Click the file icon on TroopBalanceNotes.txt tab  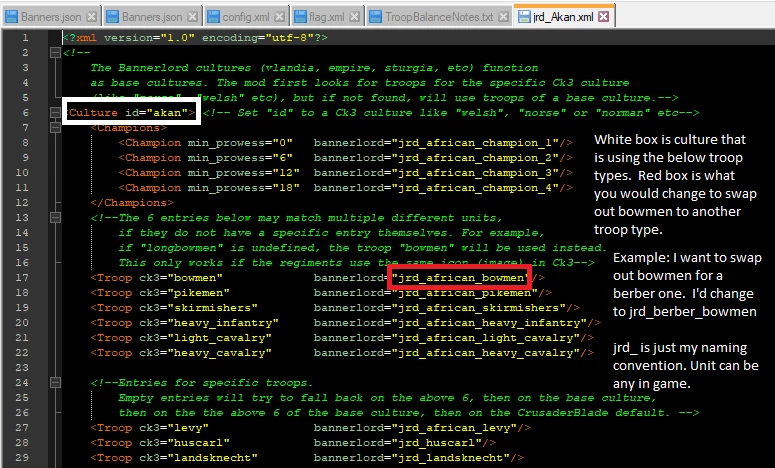pyautogui.click(x=376, y=17)
